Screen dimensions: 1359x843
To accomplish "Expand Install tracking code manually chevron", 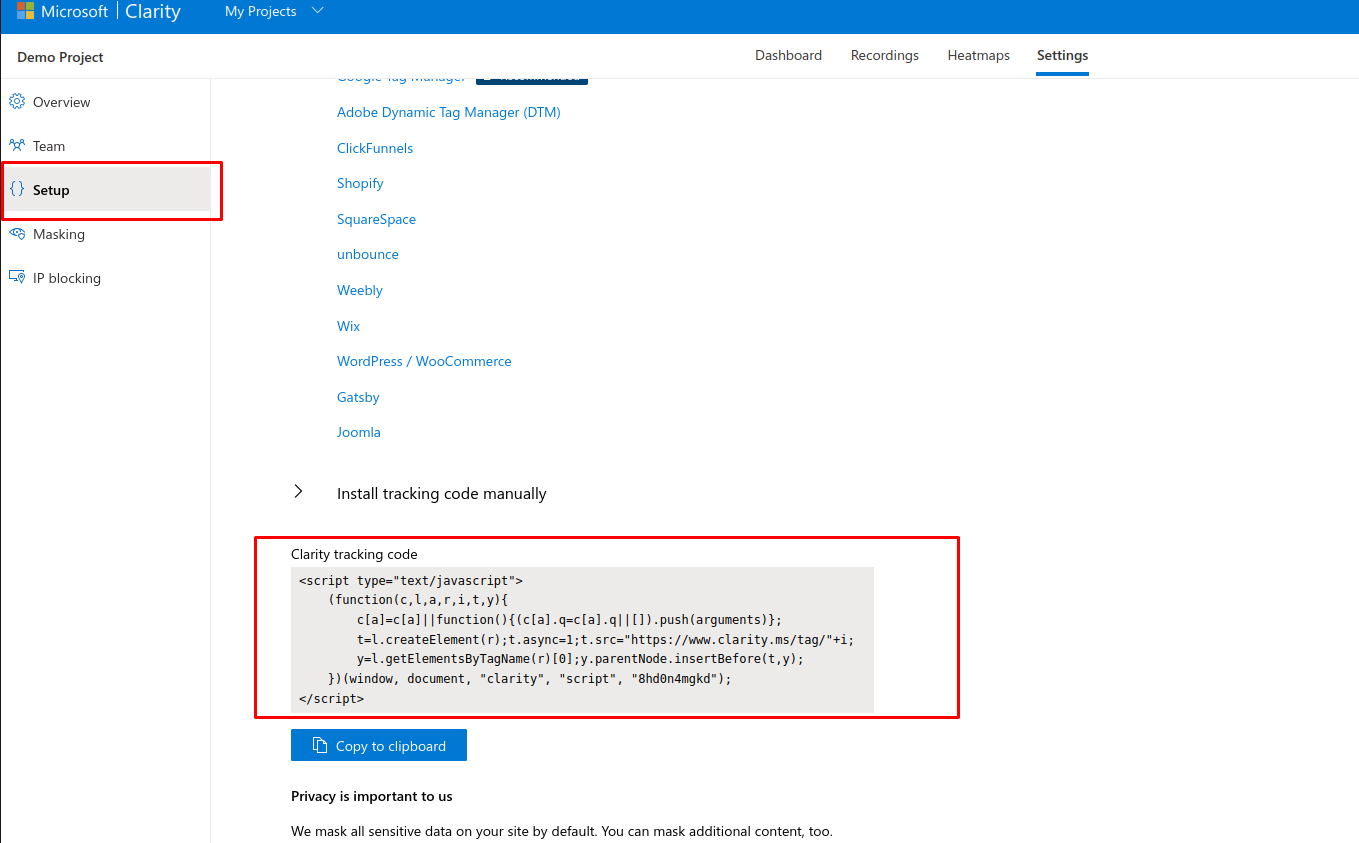I will (x=298, y=492).
